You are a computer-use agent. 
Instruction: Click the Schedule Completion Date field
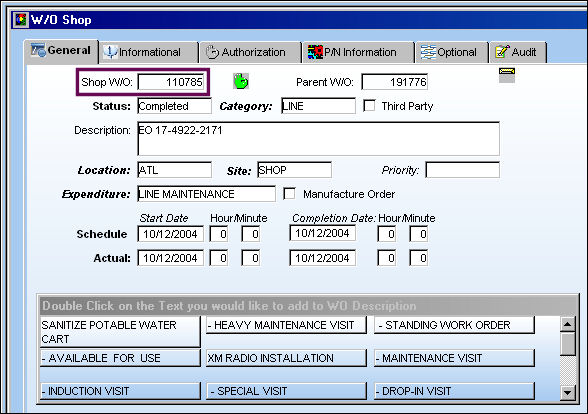[x=322, y=233]
